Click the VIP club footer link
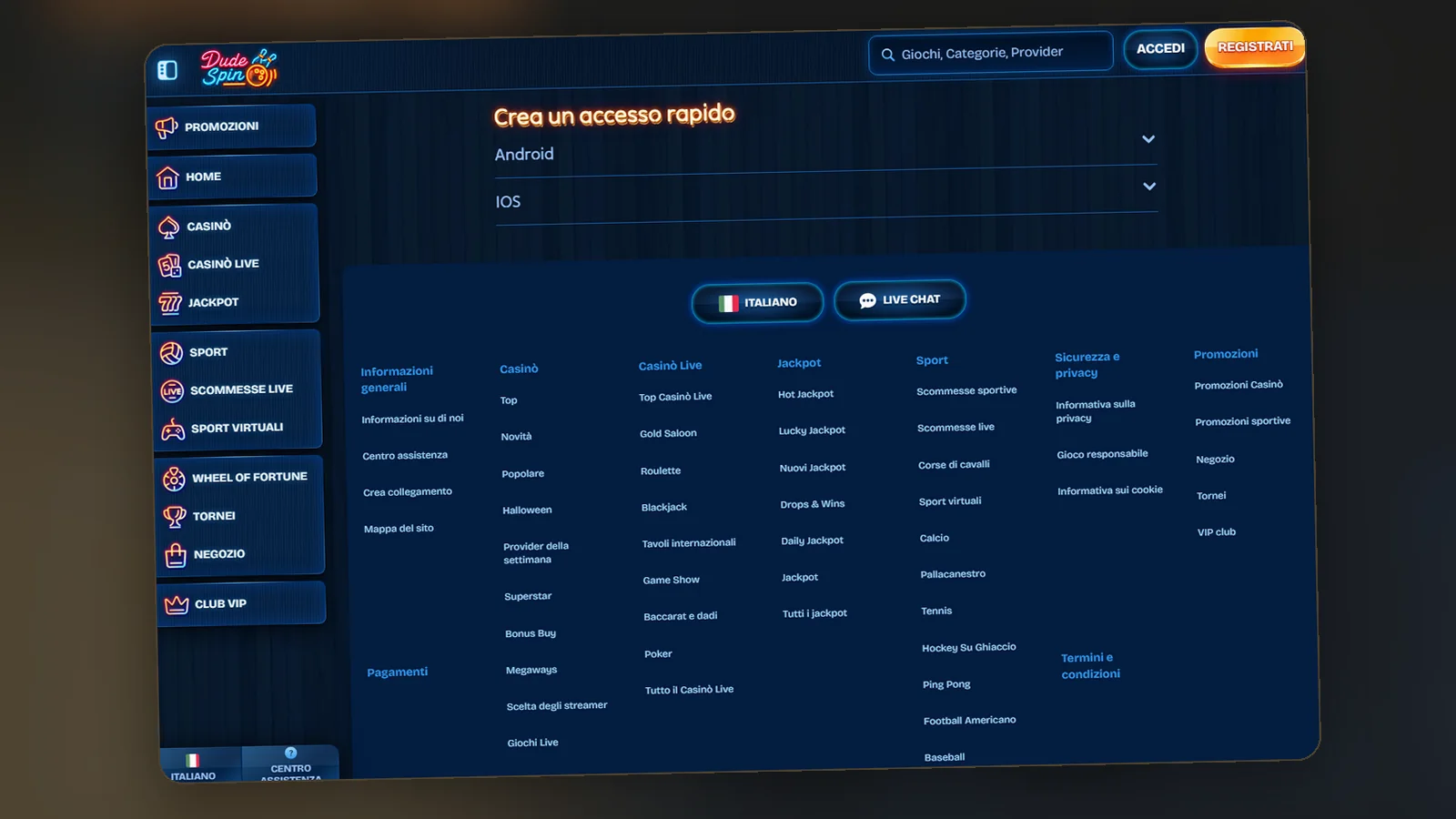1456x819 pixels. [x=1217, y=532]
